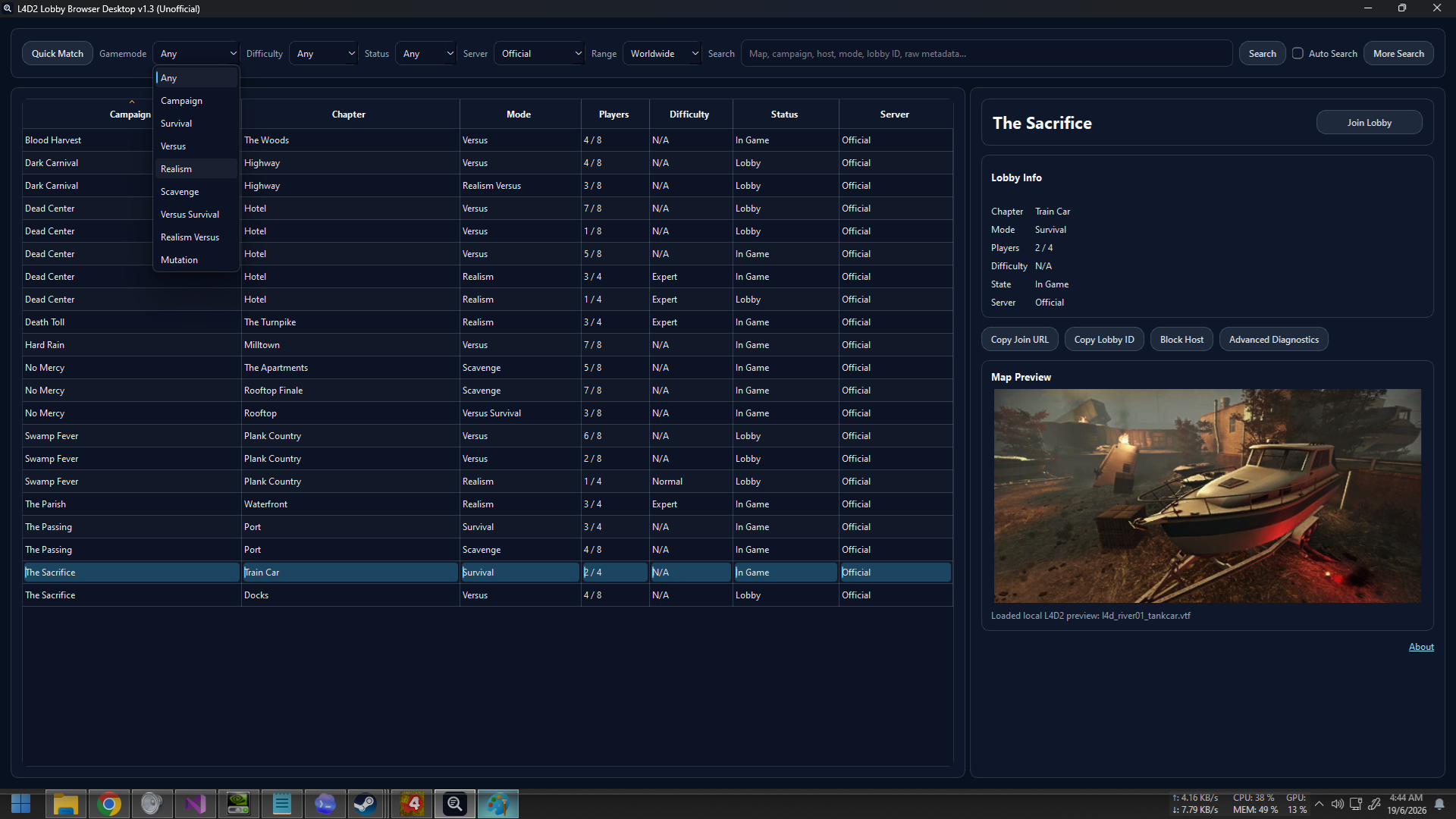The width and height of the screenshot is (1456, 819).
Task: Sort by the Mode column header
Action: point(519,114)
